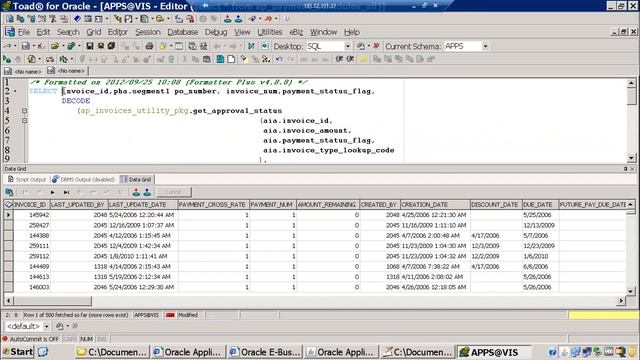Open the Windows Start button
Viewport: 640px width, 360px height.
coord(18,352)
